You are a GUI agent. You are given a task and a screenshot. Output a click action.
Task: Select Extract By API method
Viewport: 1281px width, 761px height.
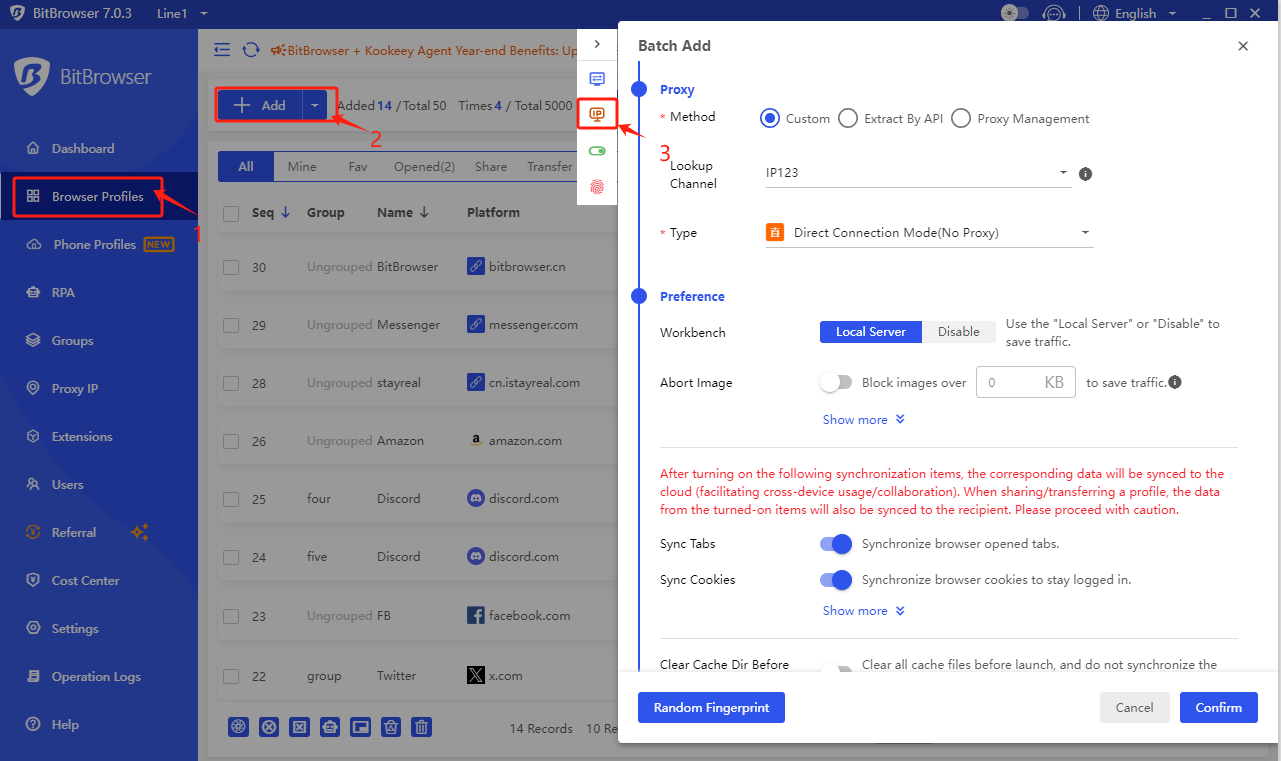click(847, 118)
